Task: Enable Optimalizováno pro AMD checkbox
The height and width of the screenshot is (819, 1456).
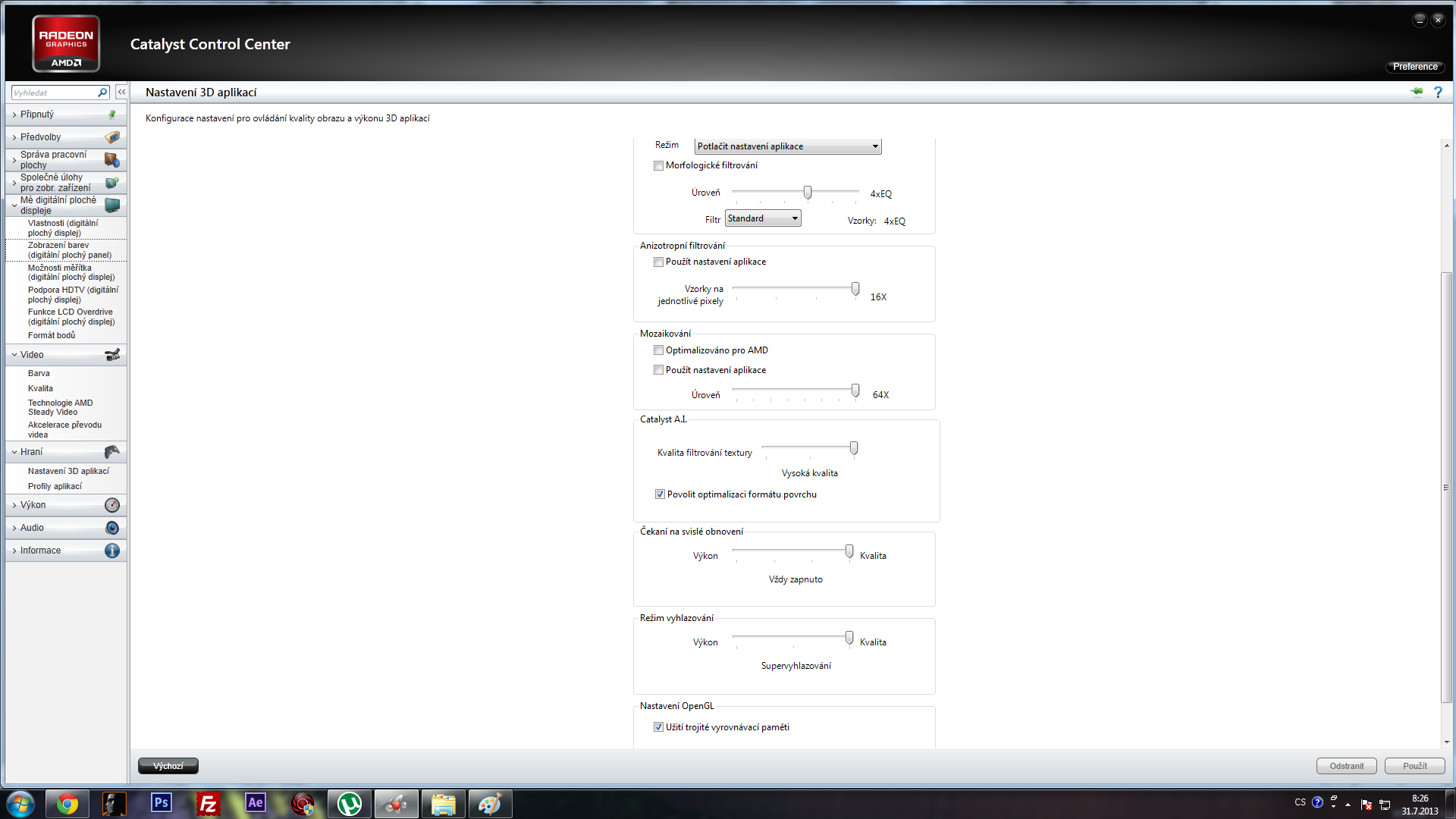Action: point(658,350)
